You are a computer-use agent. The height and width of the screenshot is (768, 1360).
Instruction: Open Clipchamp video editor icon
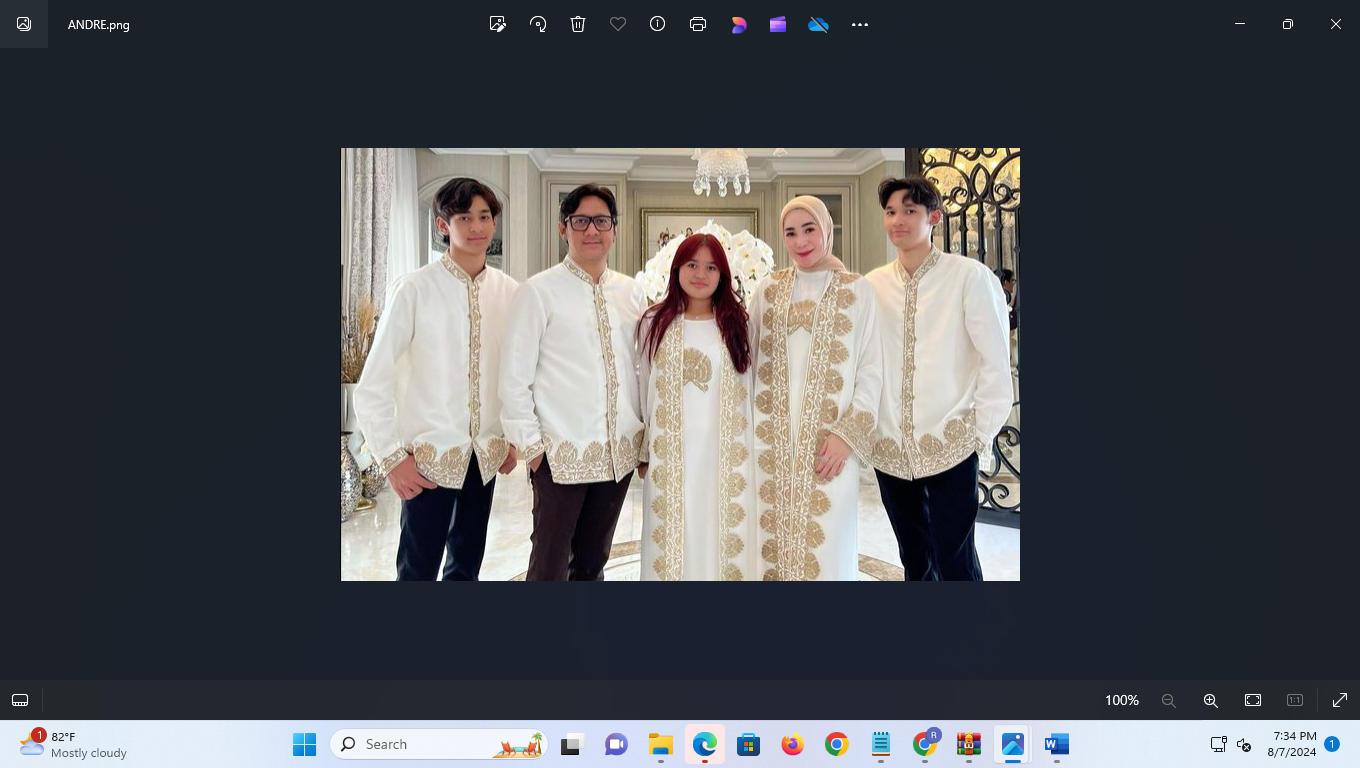[778, 24]
